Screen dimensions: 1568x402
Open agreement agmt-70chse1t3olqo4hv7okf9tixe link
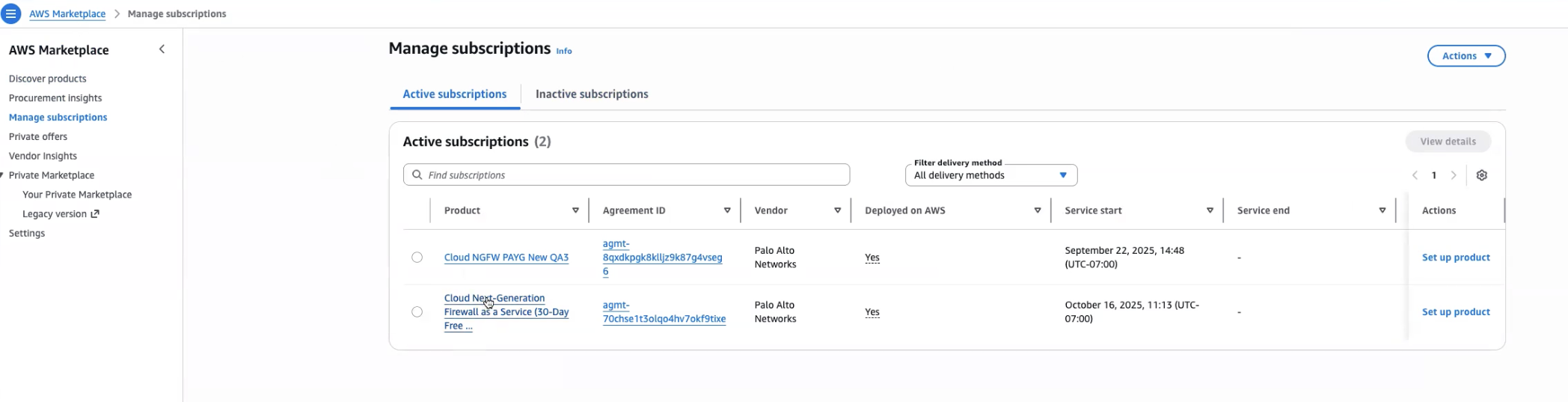[x=664, y=312]
